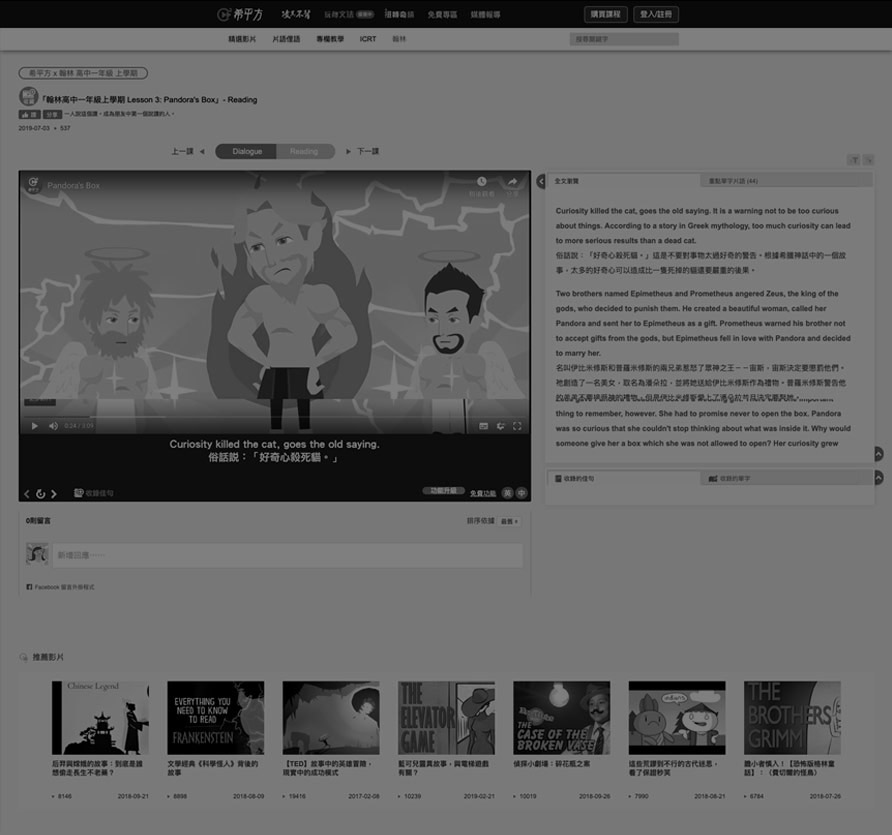This screenshot has width=892, height=835.
Task: Open the 片語俚語 sub-navigation item
Action: click(286, 39)
